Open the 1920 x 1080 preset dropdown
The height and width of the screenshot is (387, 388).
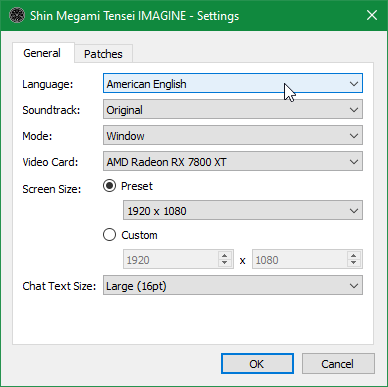243,210
